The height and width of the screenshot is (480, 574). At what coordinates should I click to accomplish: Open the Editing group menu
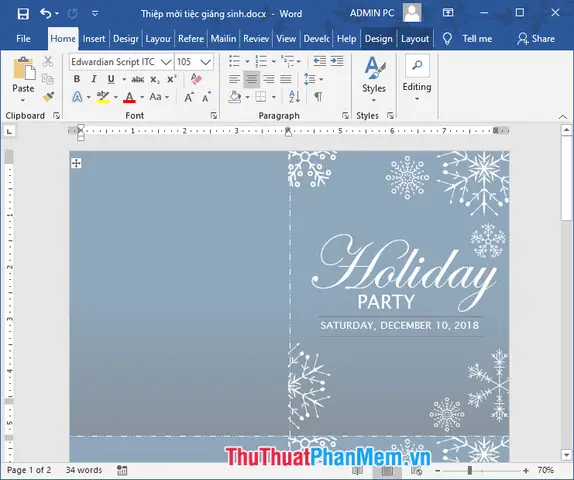pyautogui.click(x=417, y=78)
